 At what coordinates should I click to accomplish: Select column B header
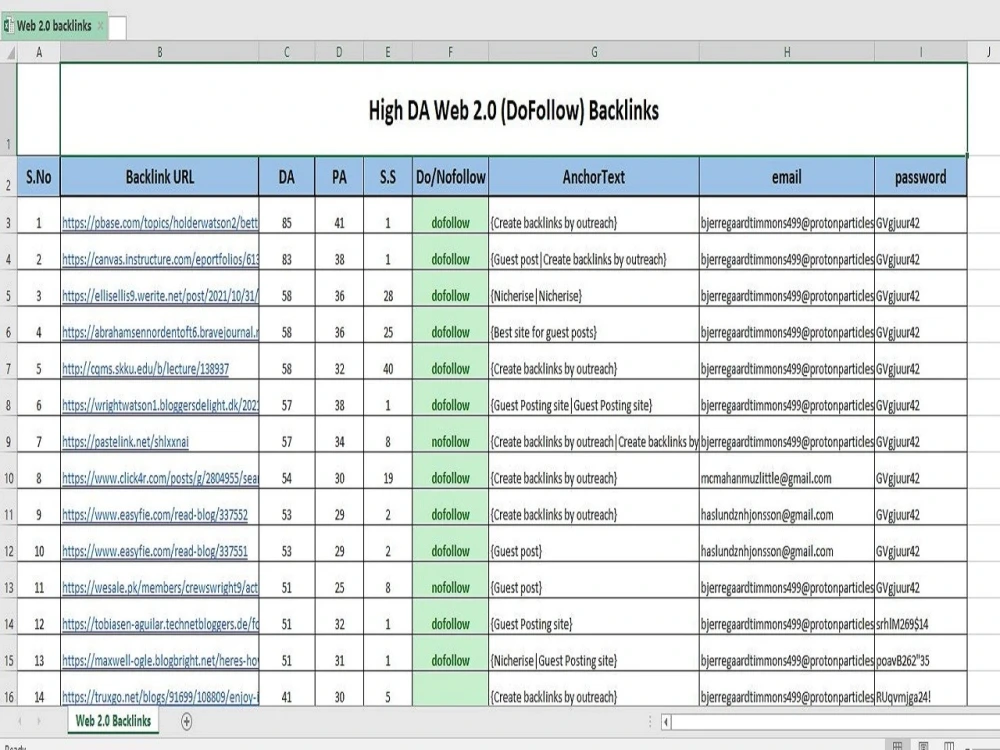click(159, 52)
